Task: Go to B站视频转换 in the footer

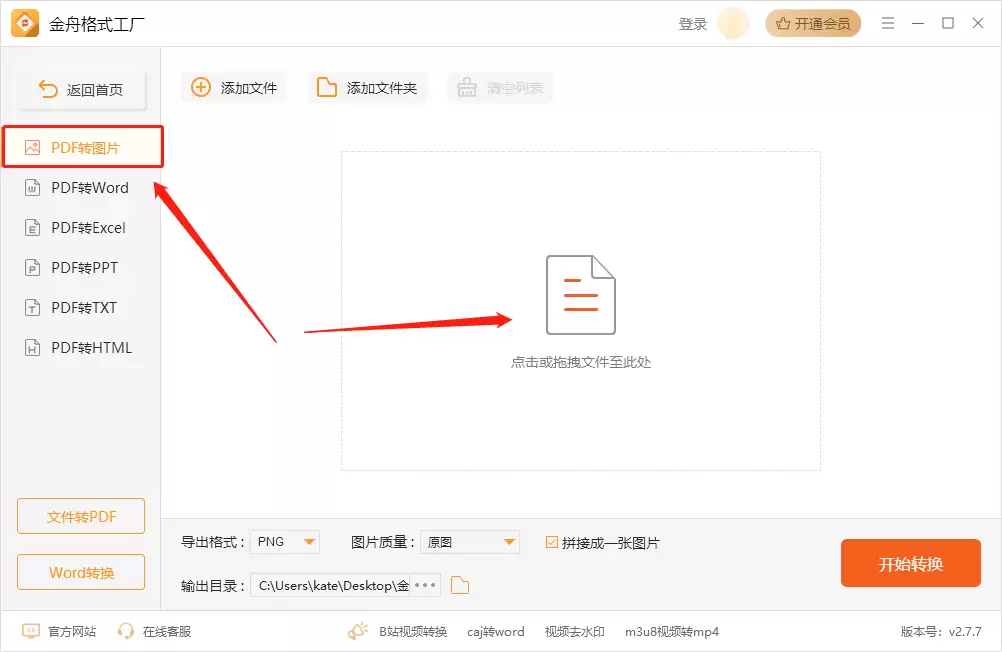Action: coord(415,631)
